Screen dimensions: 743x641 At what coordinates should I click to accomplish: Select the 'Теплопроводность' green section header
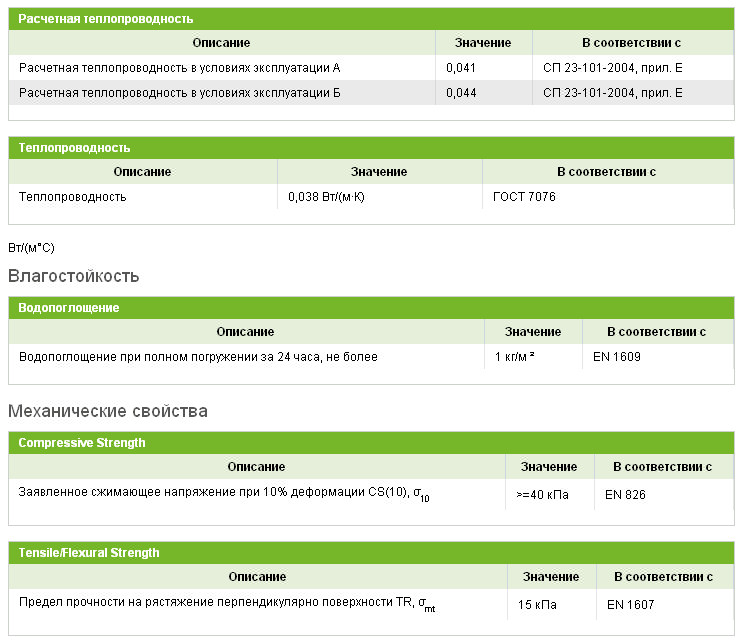74,148
